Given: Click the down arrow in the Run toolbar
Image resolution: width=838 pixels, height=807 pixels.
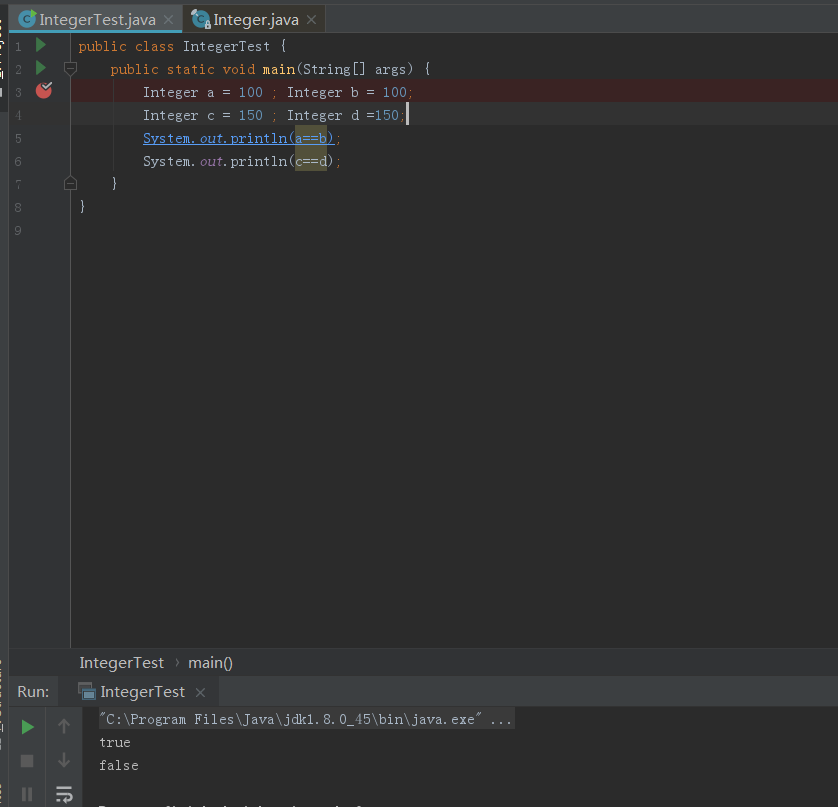Looking at the screenshot, I should (64, 760).
